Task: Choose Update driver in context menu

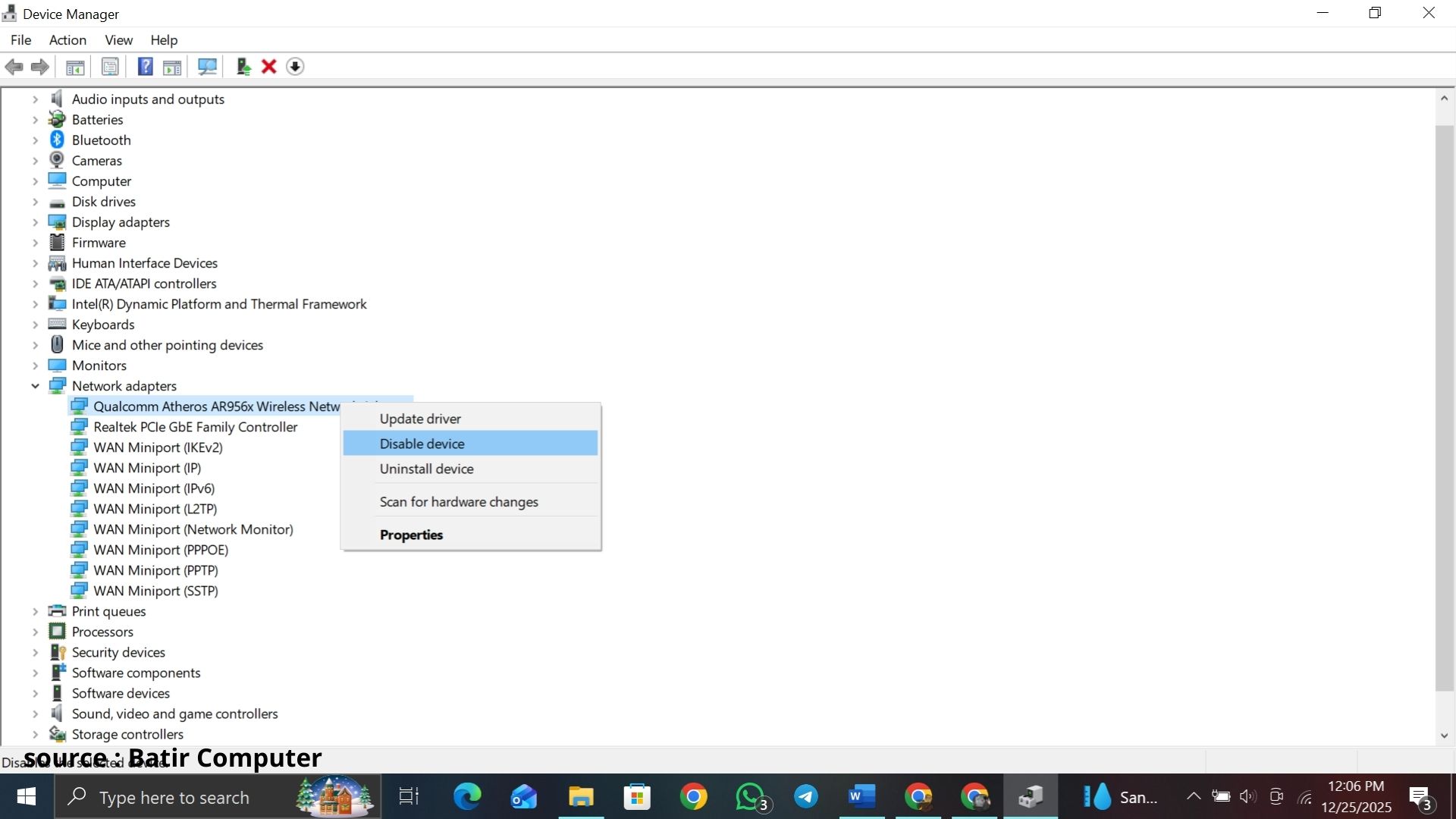Action: 470,419
